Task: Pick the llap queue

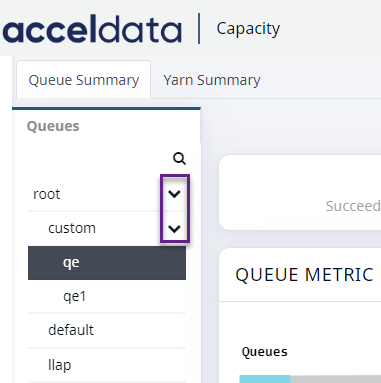Action: coord(107,365)
